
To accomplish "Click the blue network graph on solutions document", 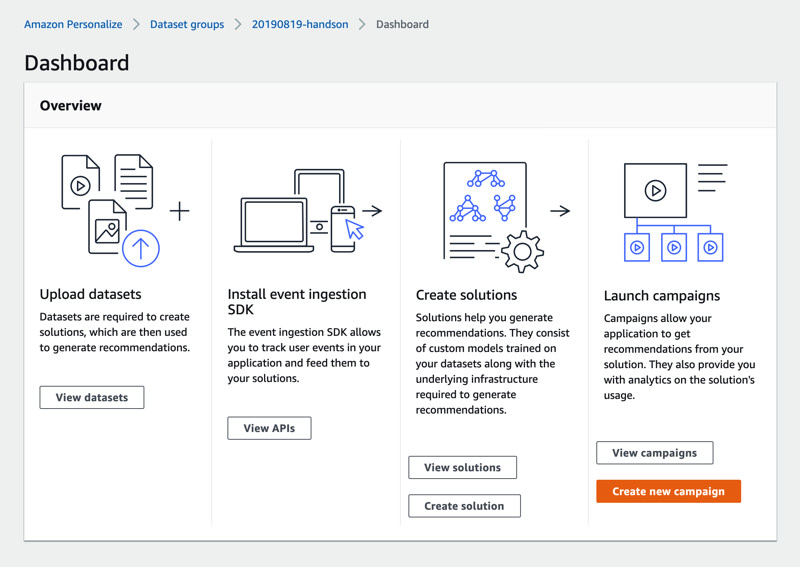I will pos(483,196).
